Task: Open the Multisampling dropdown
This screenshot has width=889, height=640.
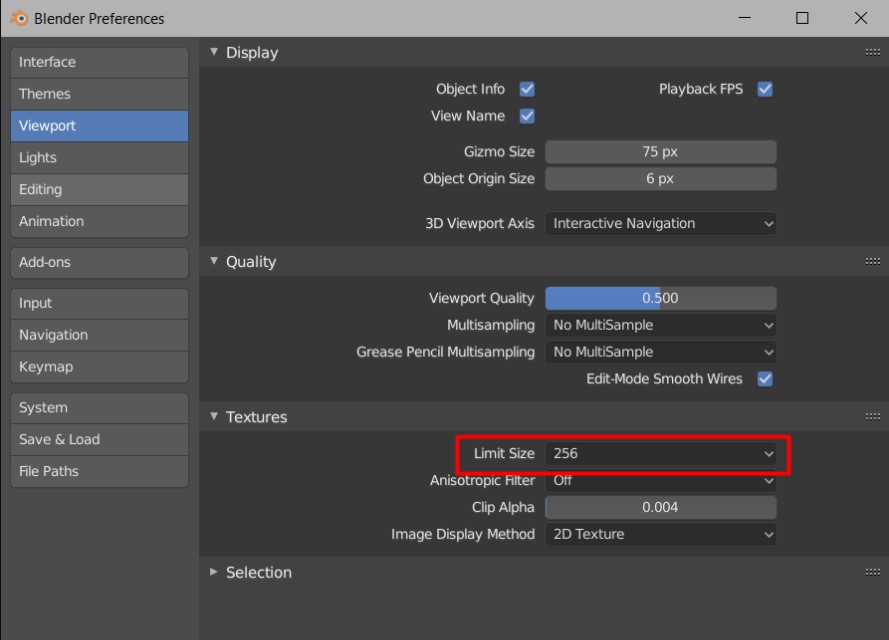Action: (660, 325)
